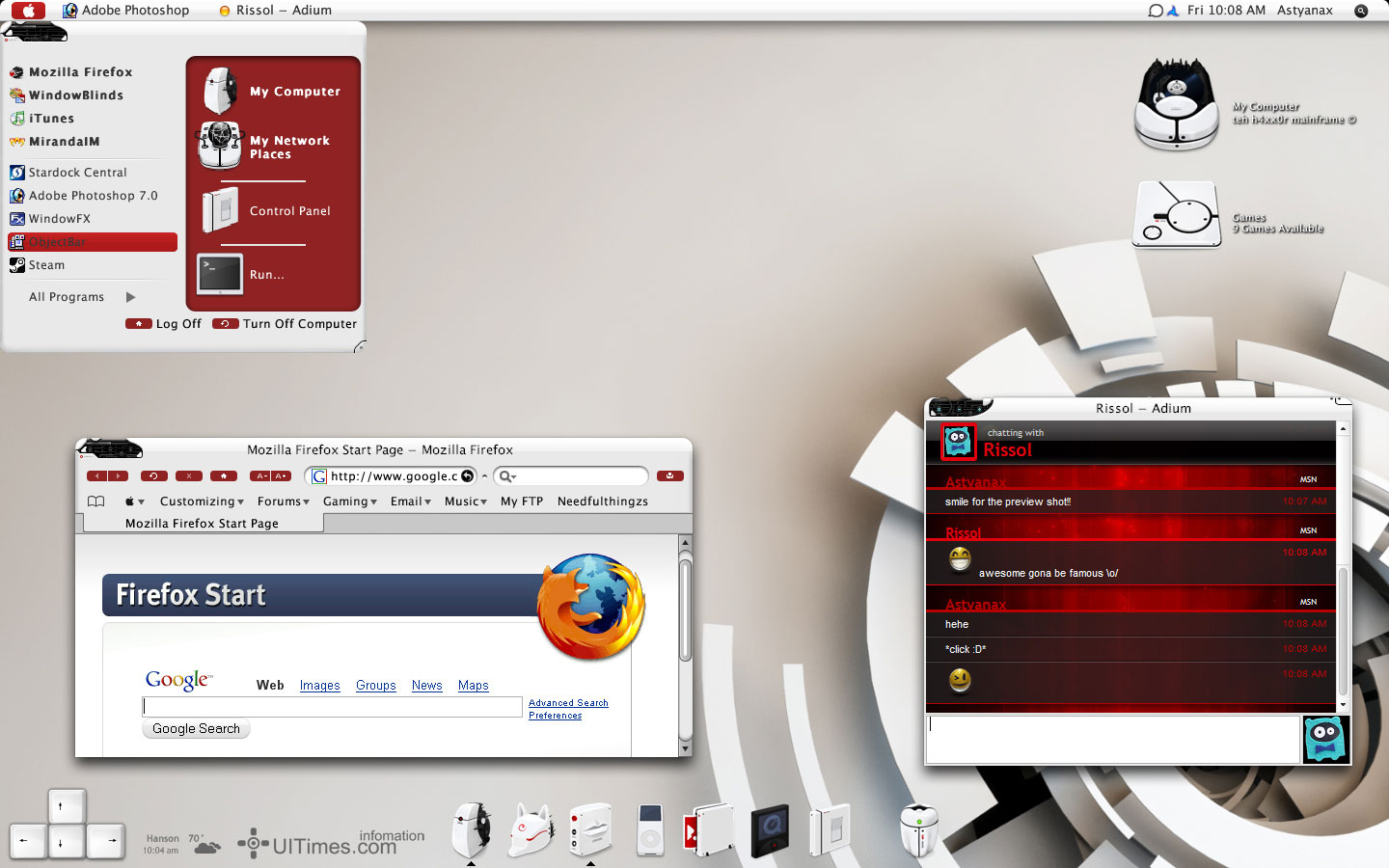Viewport: 1389px width, 868px height.
Task: Click the Firefox print button
Action: click(x=670, y=476)
